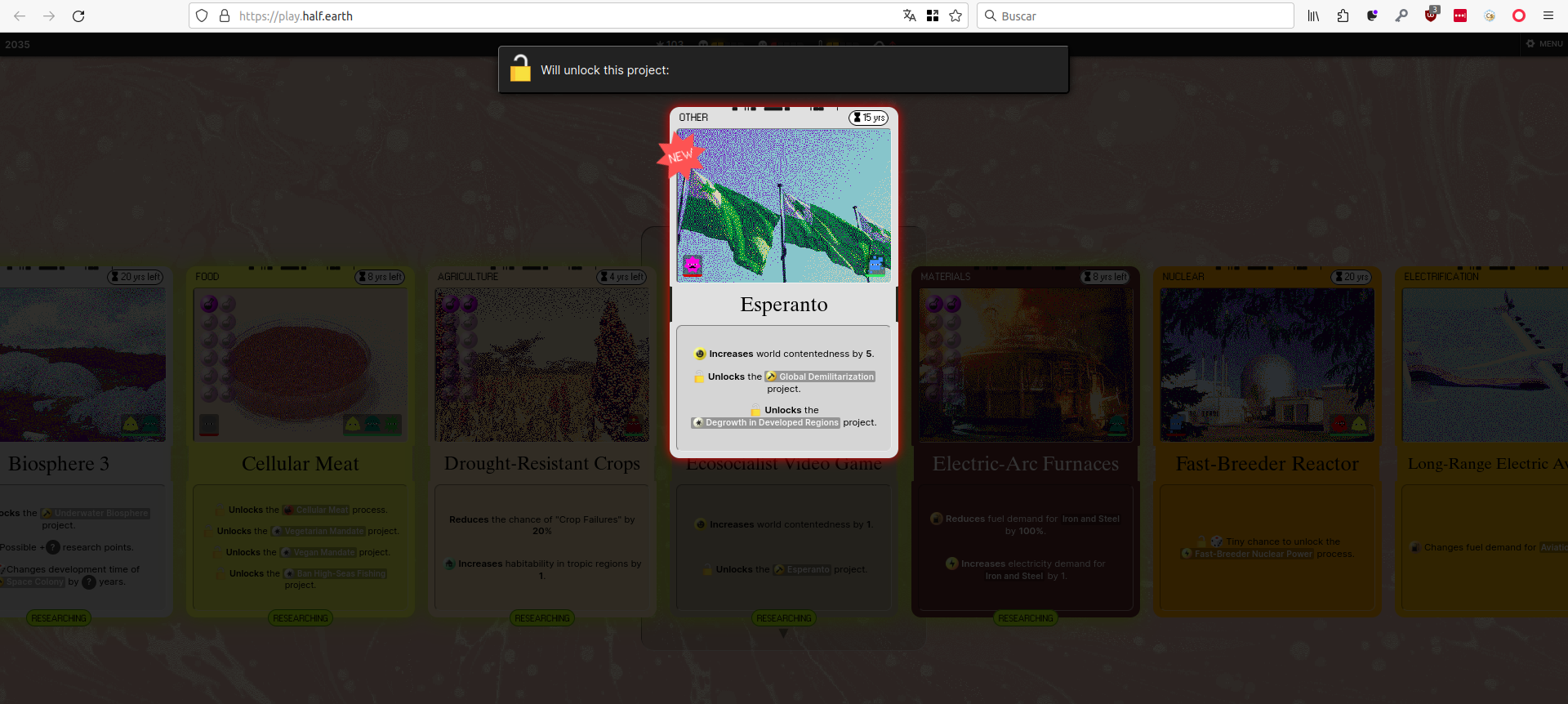Open the extensions puzzle-piece icon
This screenshot has height=704, width=1568.
(1343, 16)
